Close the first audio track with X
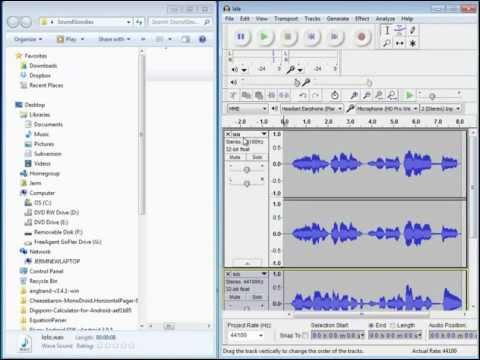Screen dimensions: 480x360 tap(228, 134)
